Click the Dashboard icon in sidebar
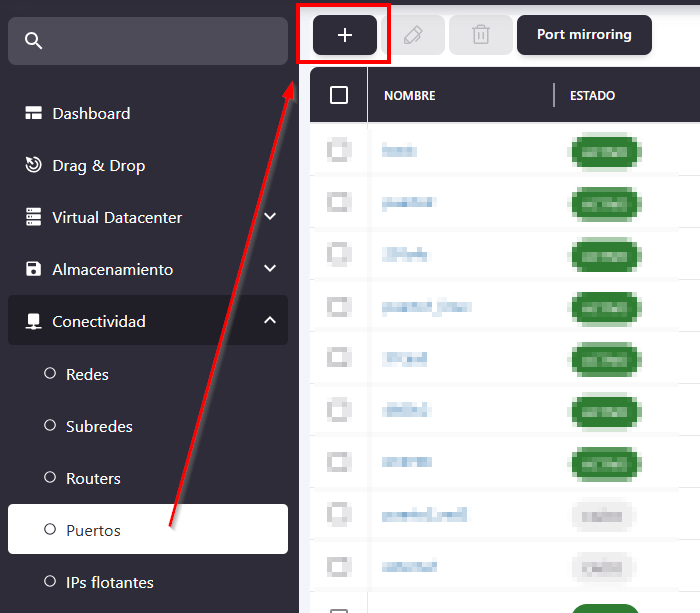Viewport: 700px width, 613px height. click(34, 114)
